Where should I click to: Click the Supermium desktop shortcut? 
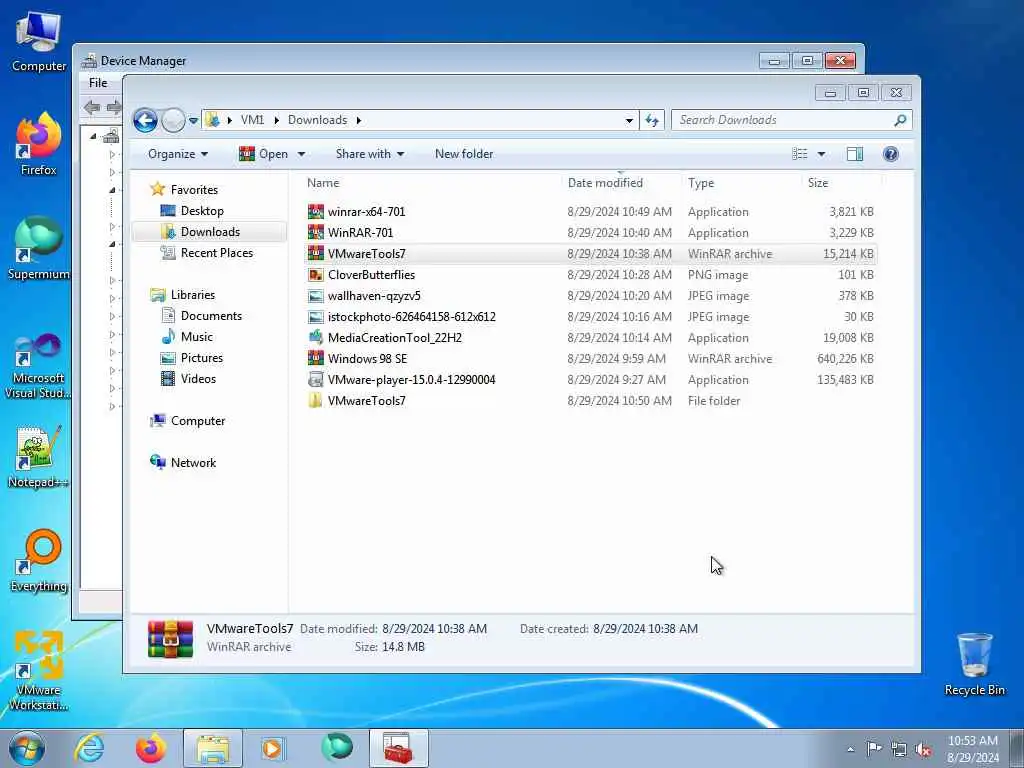coord(39,248)
